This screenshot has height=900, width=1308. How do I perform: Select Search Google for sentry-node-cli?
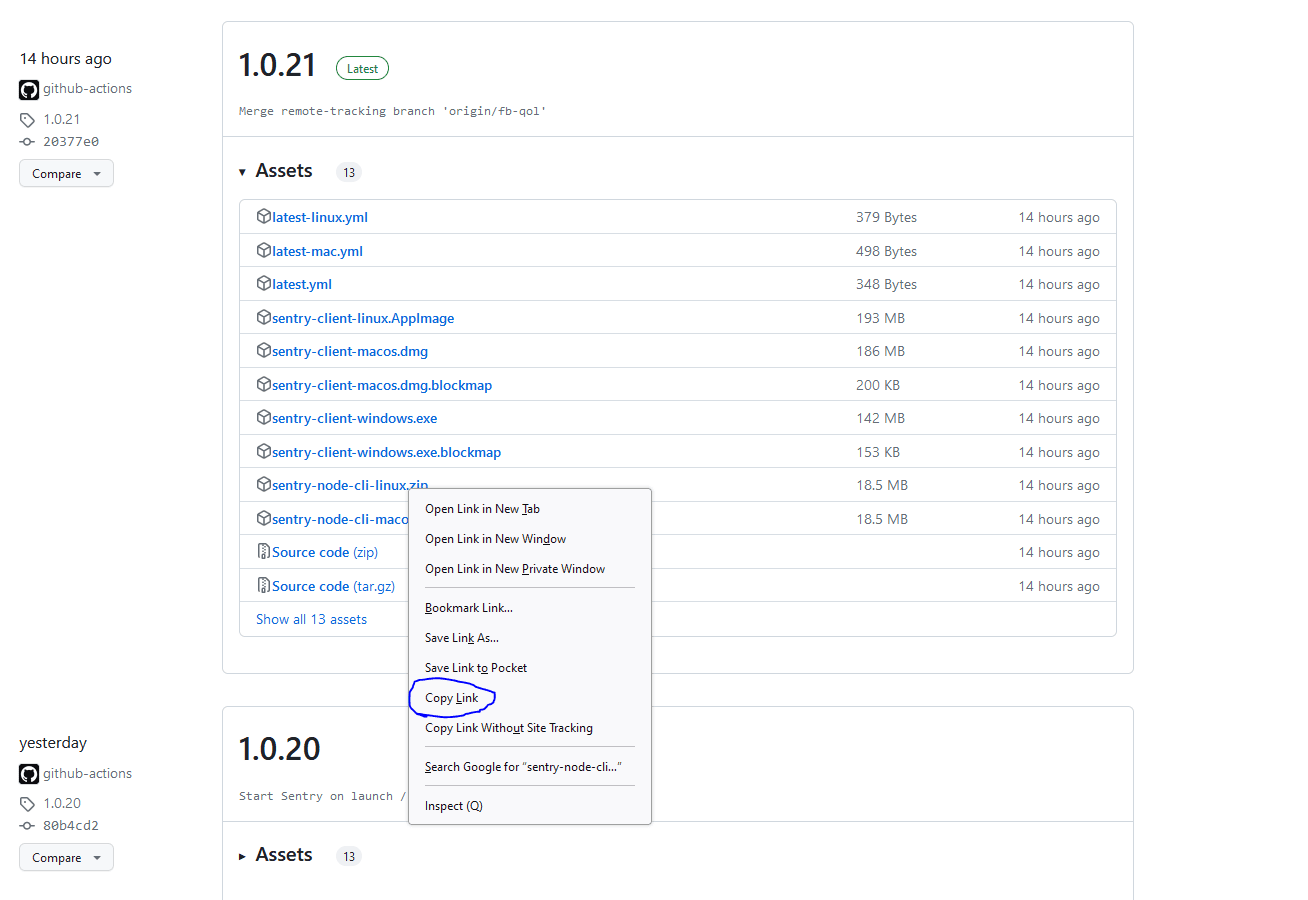[x=530, y=767]
